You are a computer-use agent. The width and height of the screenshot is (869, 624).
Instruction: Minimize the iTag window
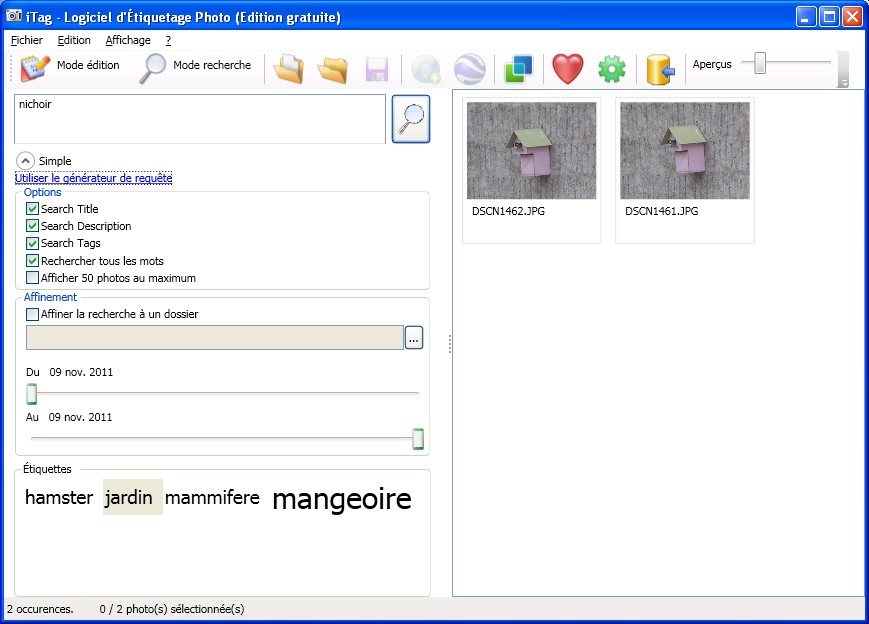(806, 17)
